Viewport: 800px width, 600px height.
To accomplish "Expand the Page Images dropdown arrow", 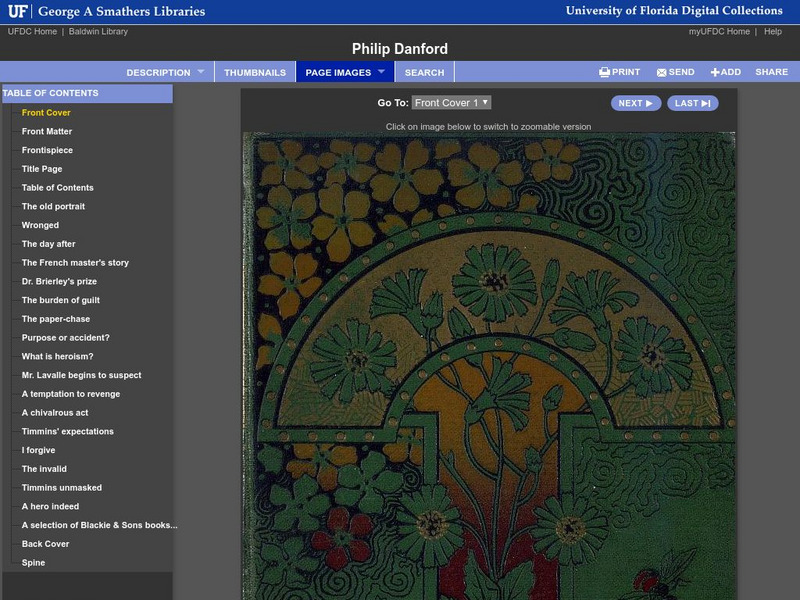I will click(381, 72).
